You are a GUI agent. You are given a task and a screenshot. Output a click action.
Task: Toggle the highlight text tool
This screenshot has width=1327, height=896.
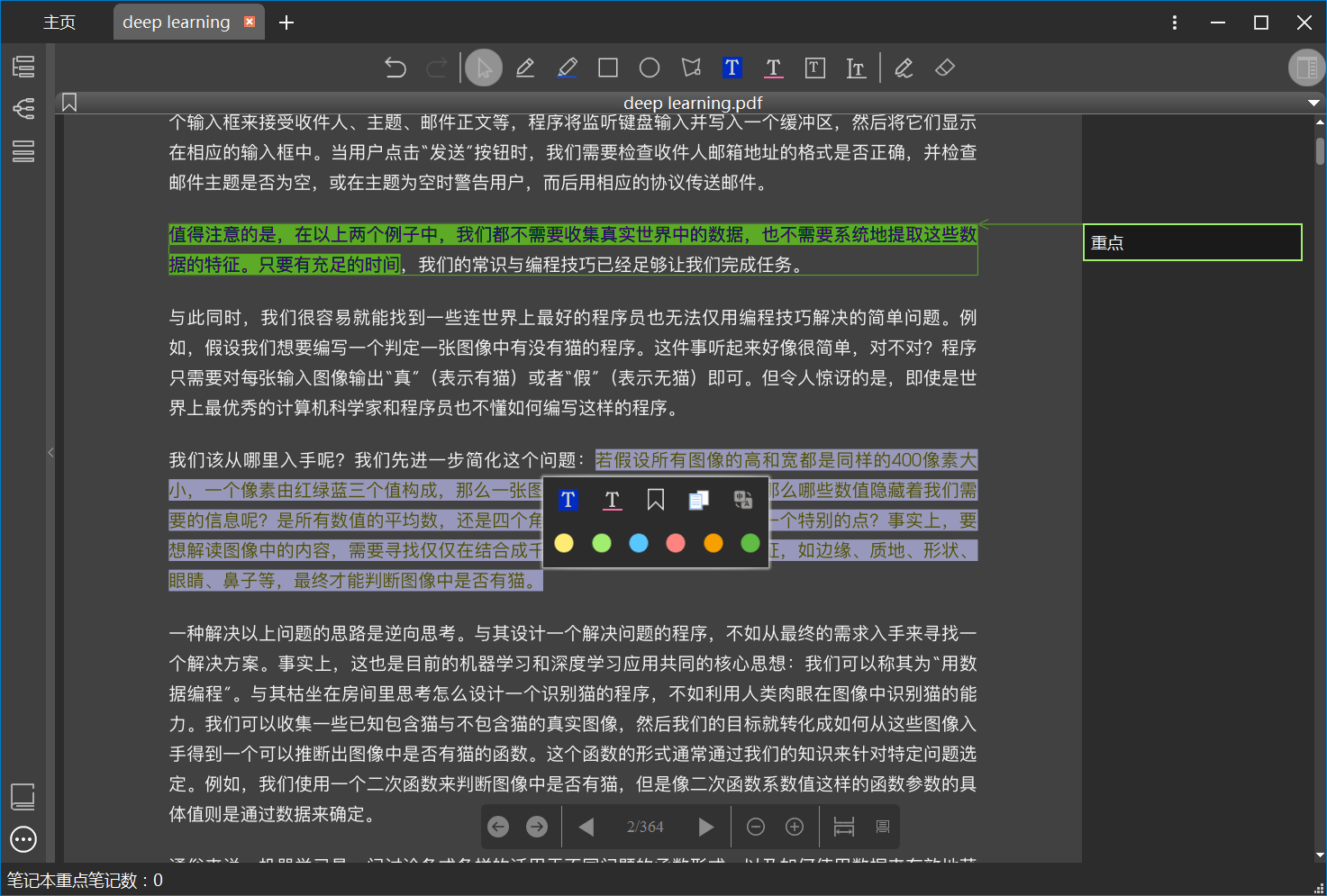tap(732, 68)
